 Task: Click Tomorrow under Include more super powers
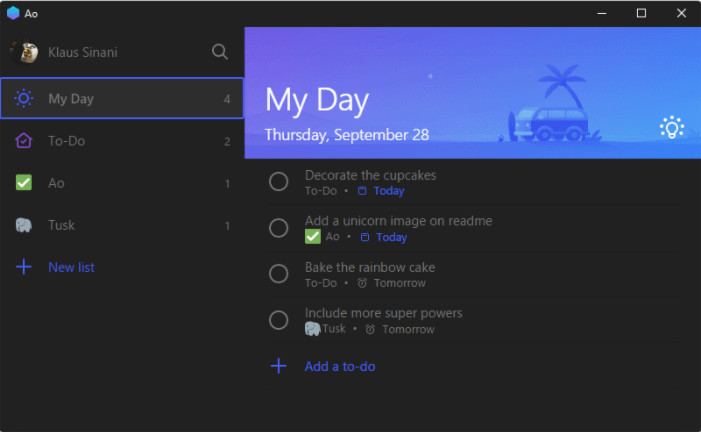[x=408, y=330]
